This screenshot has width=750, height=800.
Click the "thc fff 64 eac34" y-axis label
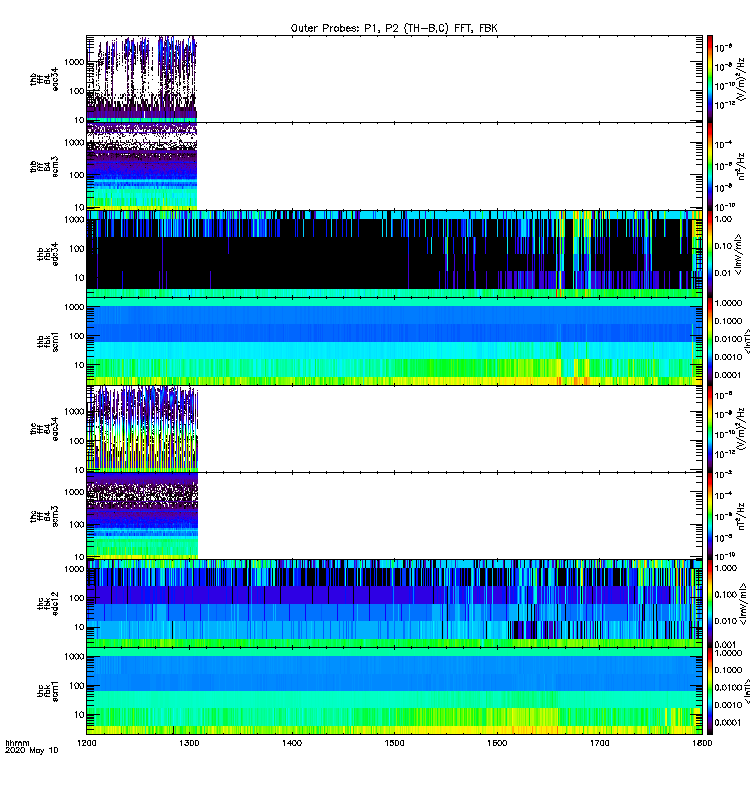tap(44, 429)
